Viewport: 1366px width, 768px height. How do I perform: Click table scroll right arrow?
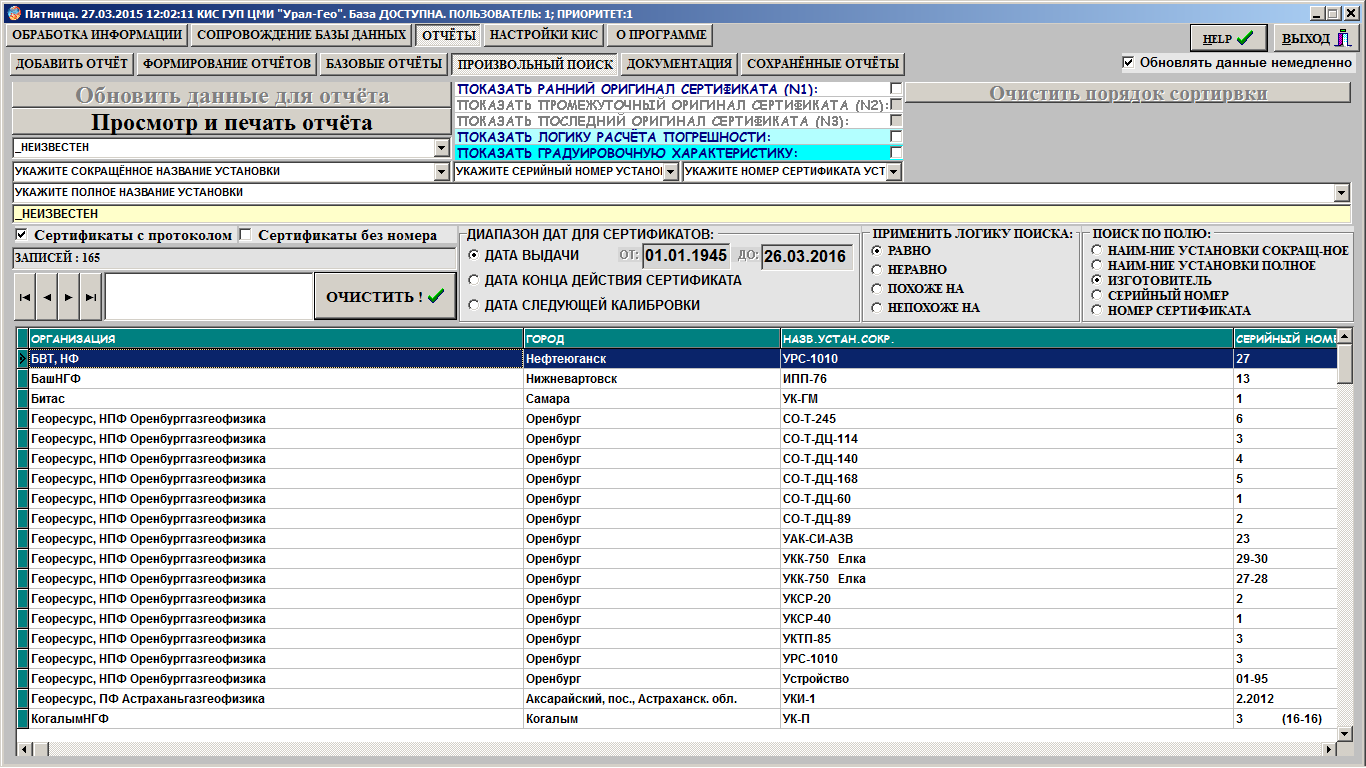tap(1330, 749)
